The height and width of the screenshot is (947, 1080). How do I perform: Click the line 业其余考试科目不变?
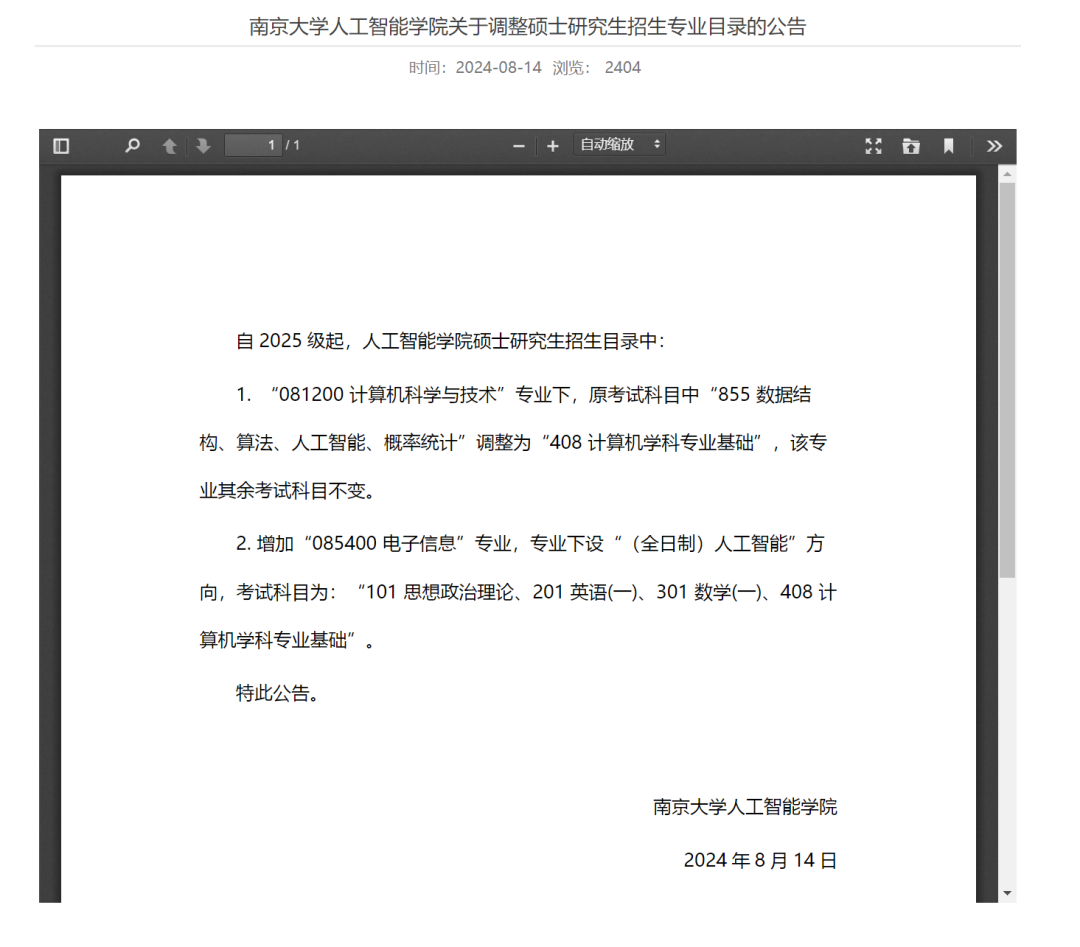pos(288,490)
